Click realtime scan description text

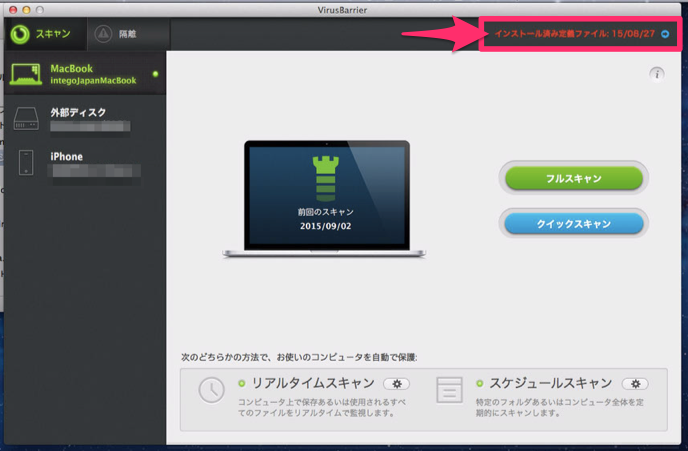click(x=322, y=407)
